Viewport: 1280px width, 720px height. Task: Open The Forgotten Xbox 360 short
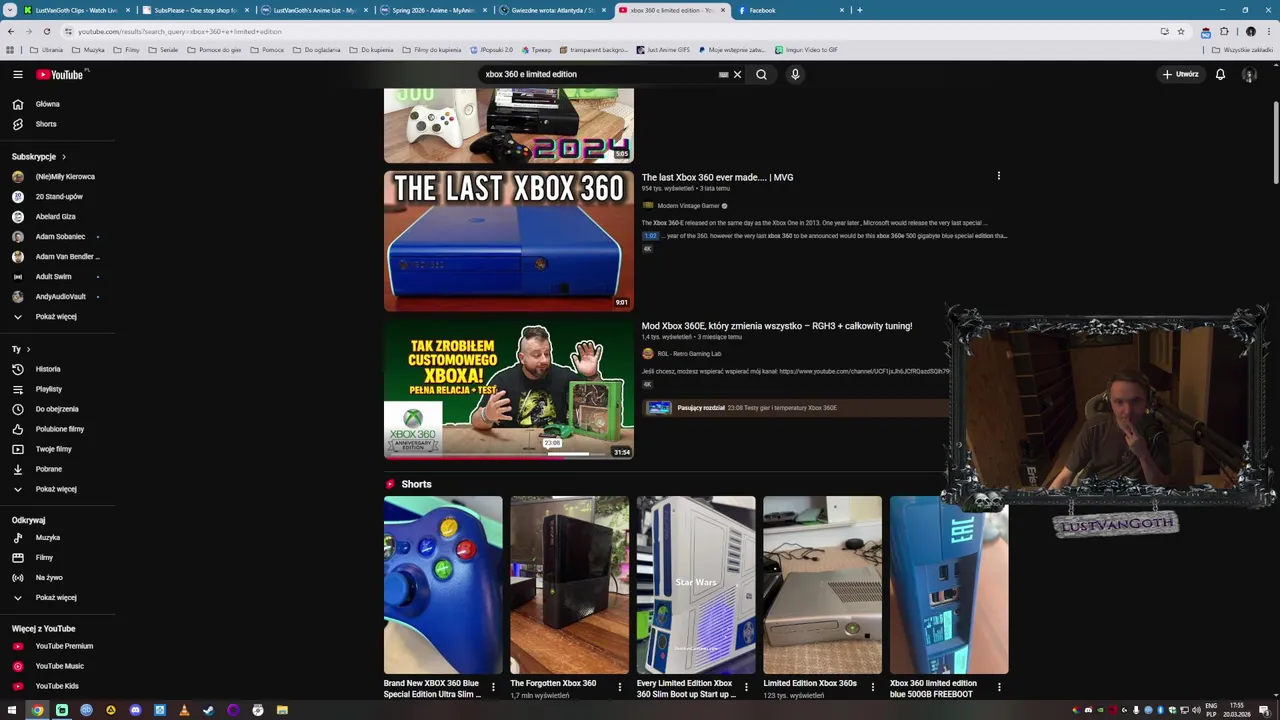[569, 585]
